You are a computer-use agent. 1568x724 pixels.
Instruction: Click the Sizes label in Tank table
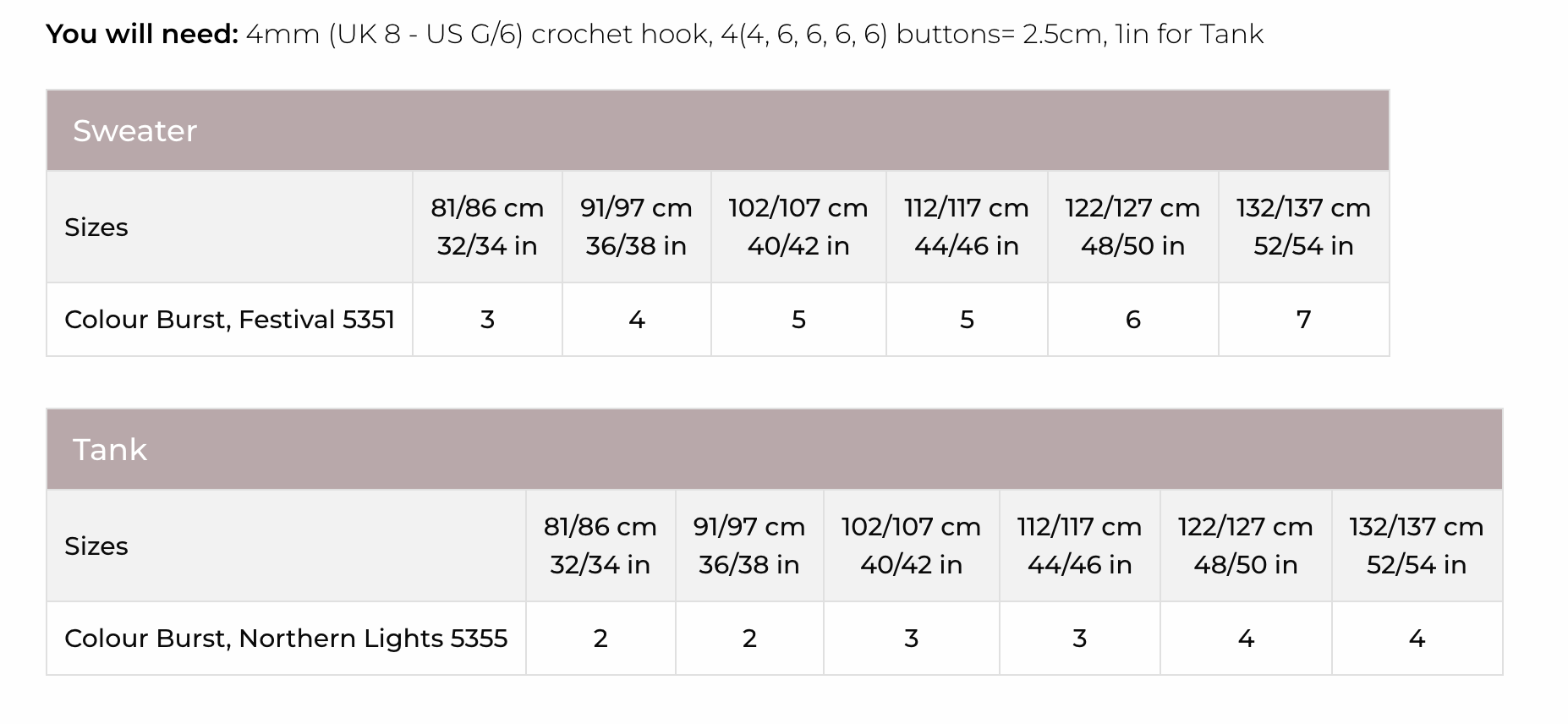pos(96,546)
